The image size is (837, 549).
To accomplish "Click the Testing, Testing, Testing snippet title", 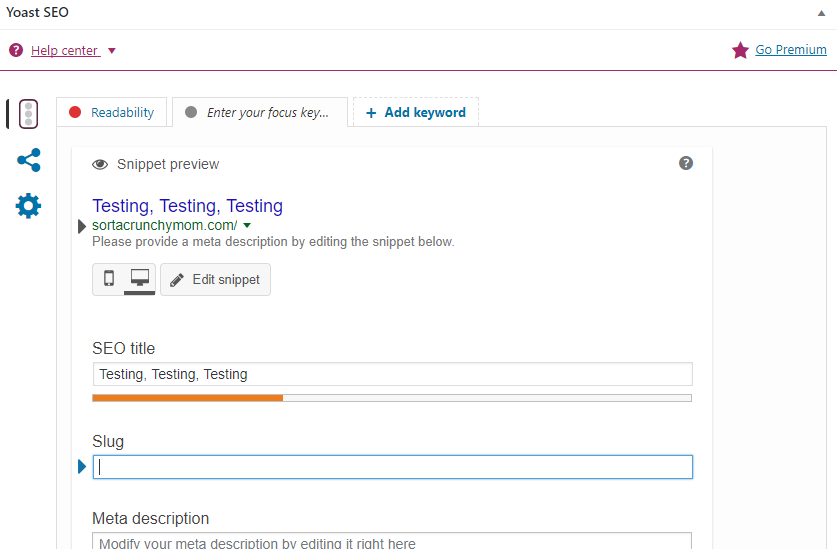I will coord(187,206).
